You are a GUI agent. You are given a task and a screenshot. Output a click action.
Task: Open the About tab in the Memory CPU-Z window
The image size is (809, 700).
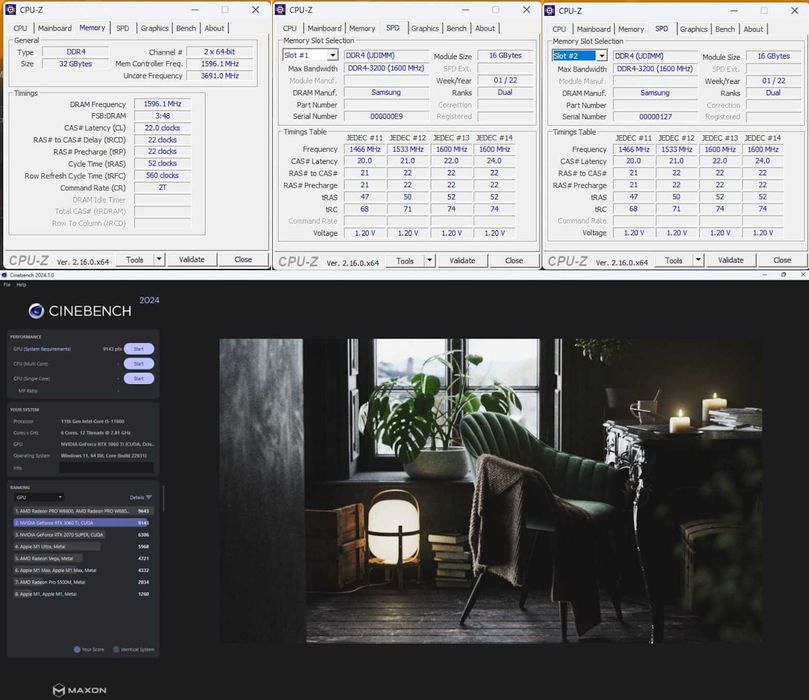[x=214, y=28]
